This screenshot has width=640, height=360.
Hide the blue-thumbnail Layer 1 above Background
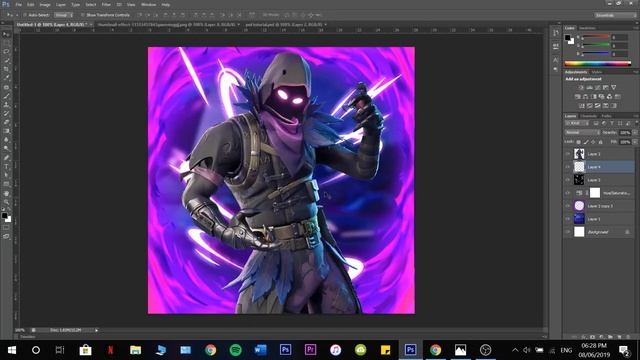567,219
